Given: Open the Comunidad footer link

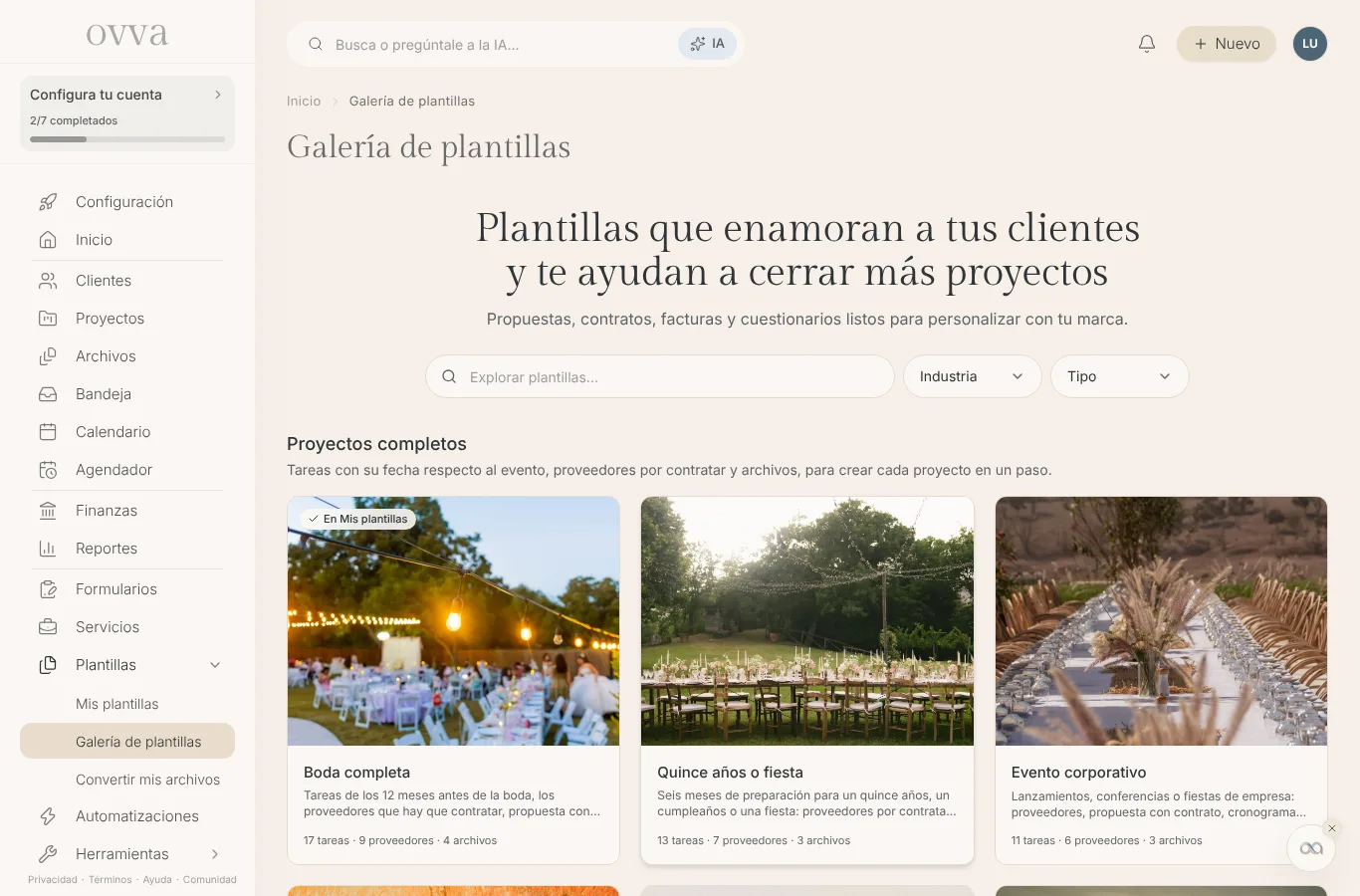Looking at the screenshot, I should pos(210,880).
